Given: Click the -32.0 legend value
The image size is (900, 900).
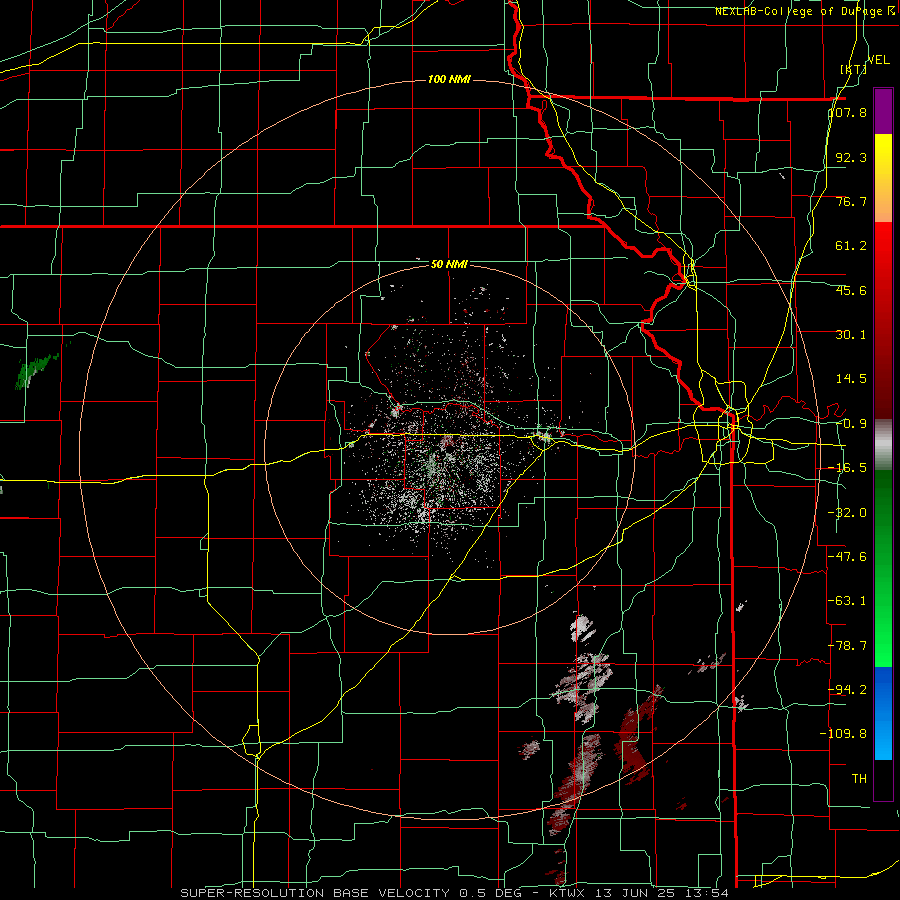Looking at the screenshot, I should [847, 513].
